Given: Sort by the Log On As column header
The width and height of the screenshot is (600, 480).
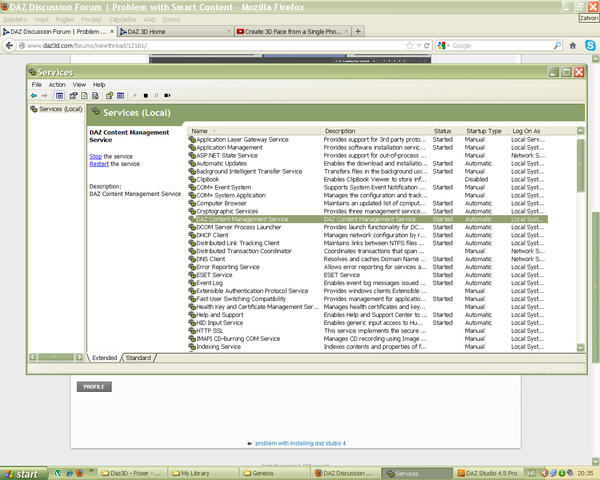Looking at the screenshot, I should (x=528, y=131).
